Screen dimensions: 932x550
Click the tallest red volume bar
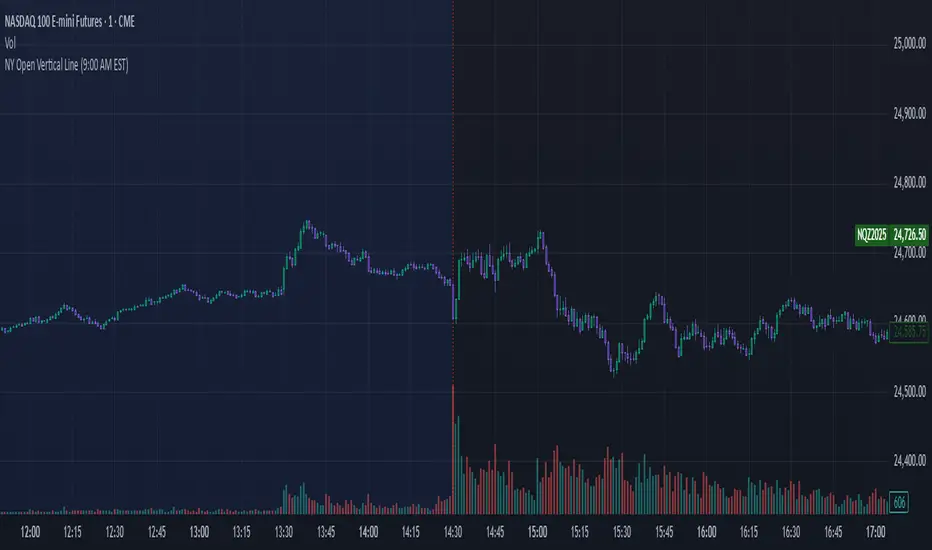pos(454,450)
